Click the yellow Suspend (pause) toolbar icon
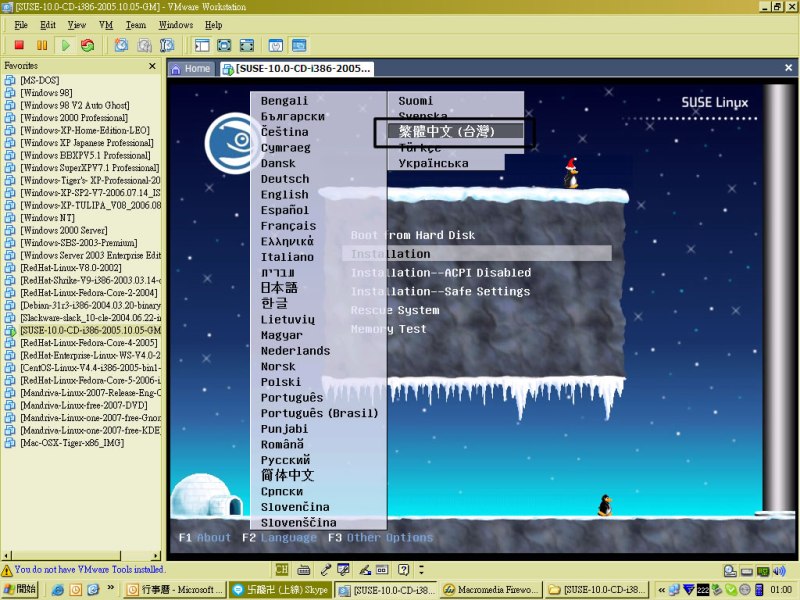This screenshot has width=800, height=600. pyautogui.click(x=42, y=45)
